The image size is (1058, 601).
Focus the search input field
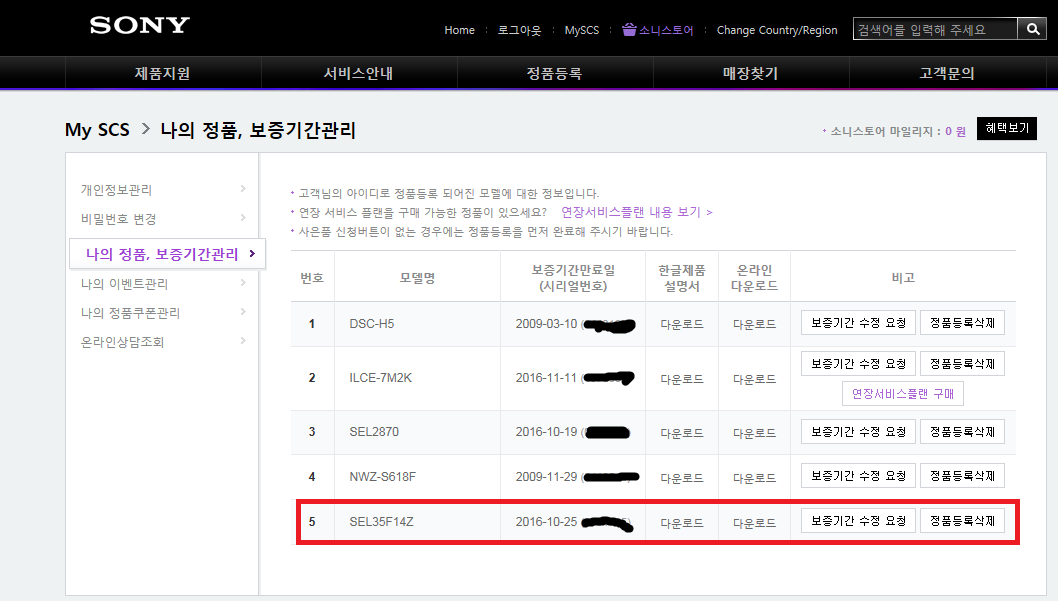[934, 29]
